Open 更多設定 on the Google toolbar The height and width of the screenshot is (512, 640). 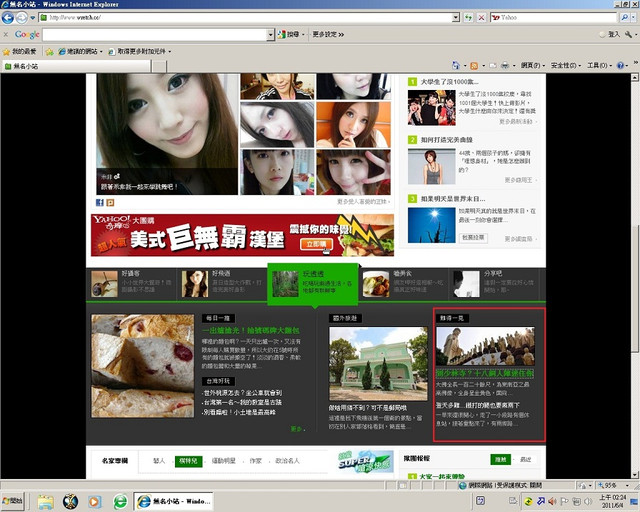click(x=328, y=35)
